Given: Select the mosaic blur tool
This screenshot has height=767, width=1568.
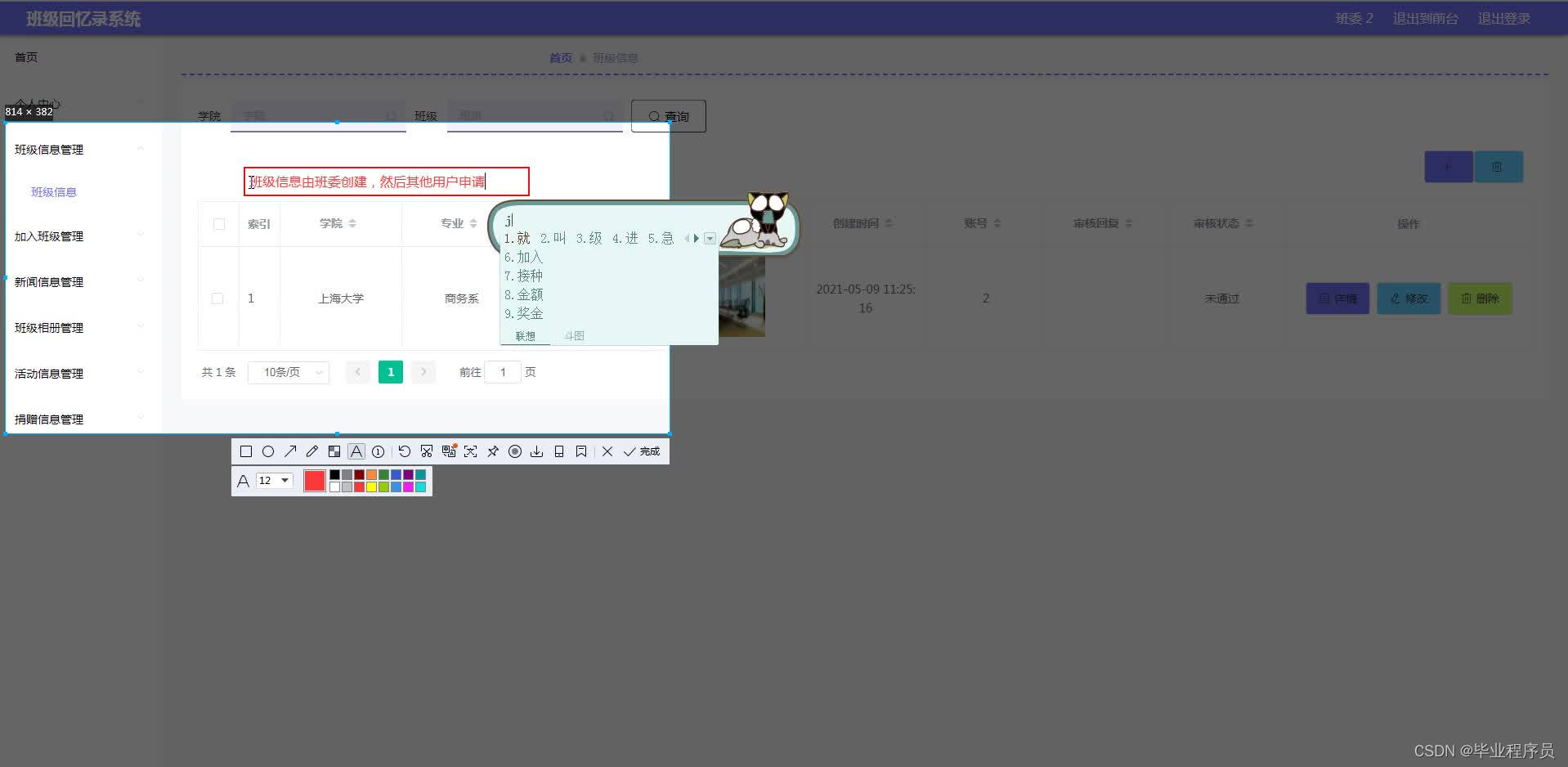Looking at the screenshot, I should [x=334, y=451].
